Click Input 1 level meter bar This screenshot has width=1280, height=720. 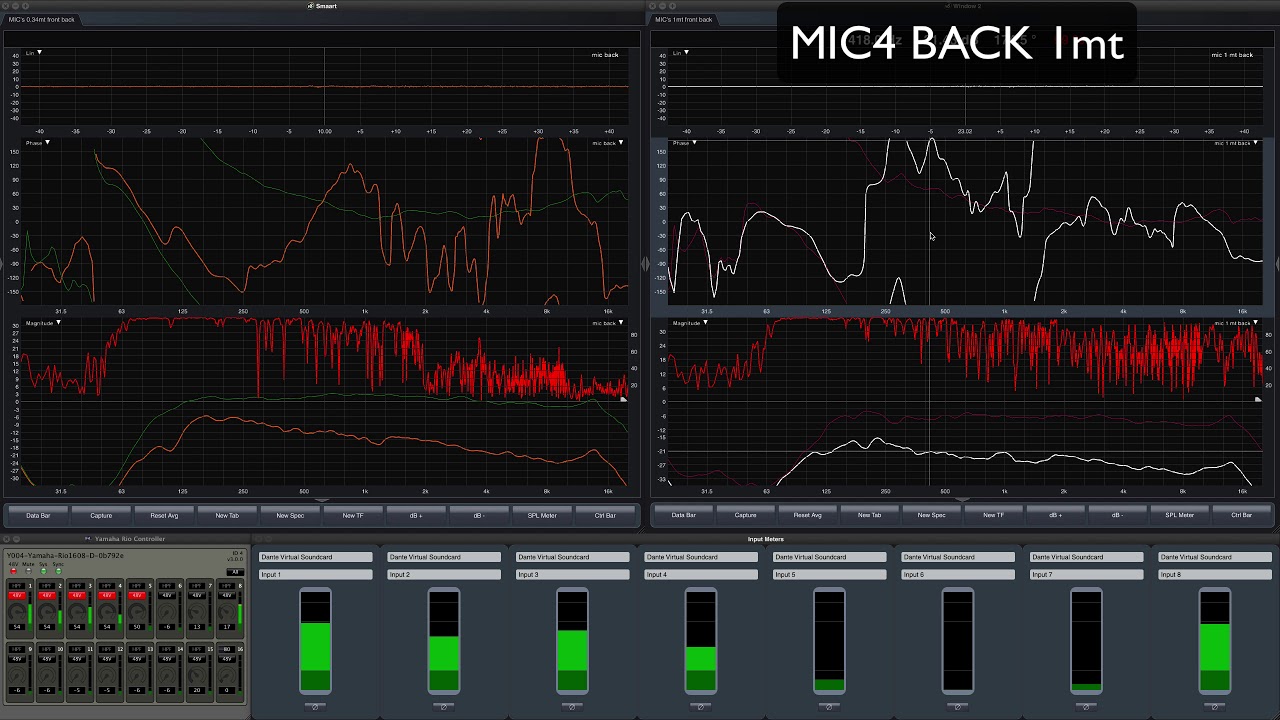315,641
